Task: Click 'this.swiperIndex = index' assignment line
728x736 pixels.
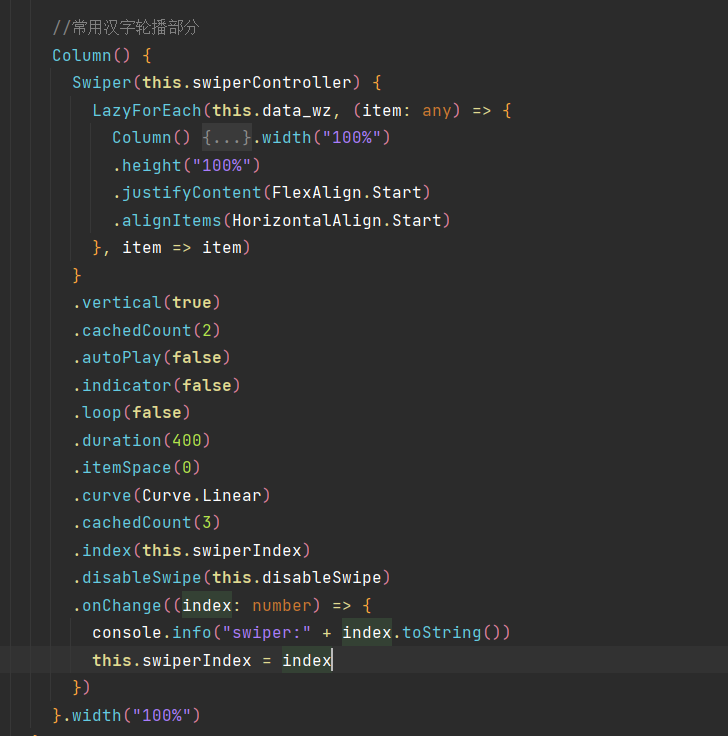Action: click(212, 660)
